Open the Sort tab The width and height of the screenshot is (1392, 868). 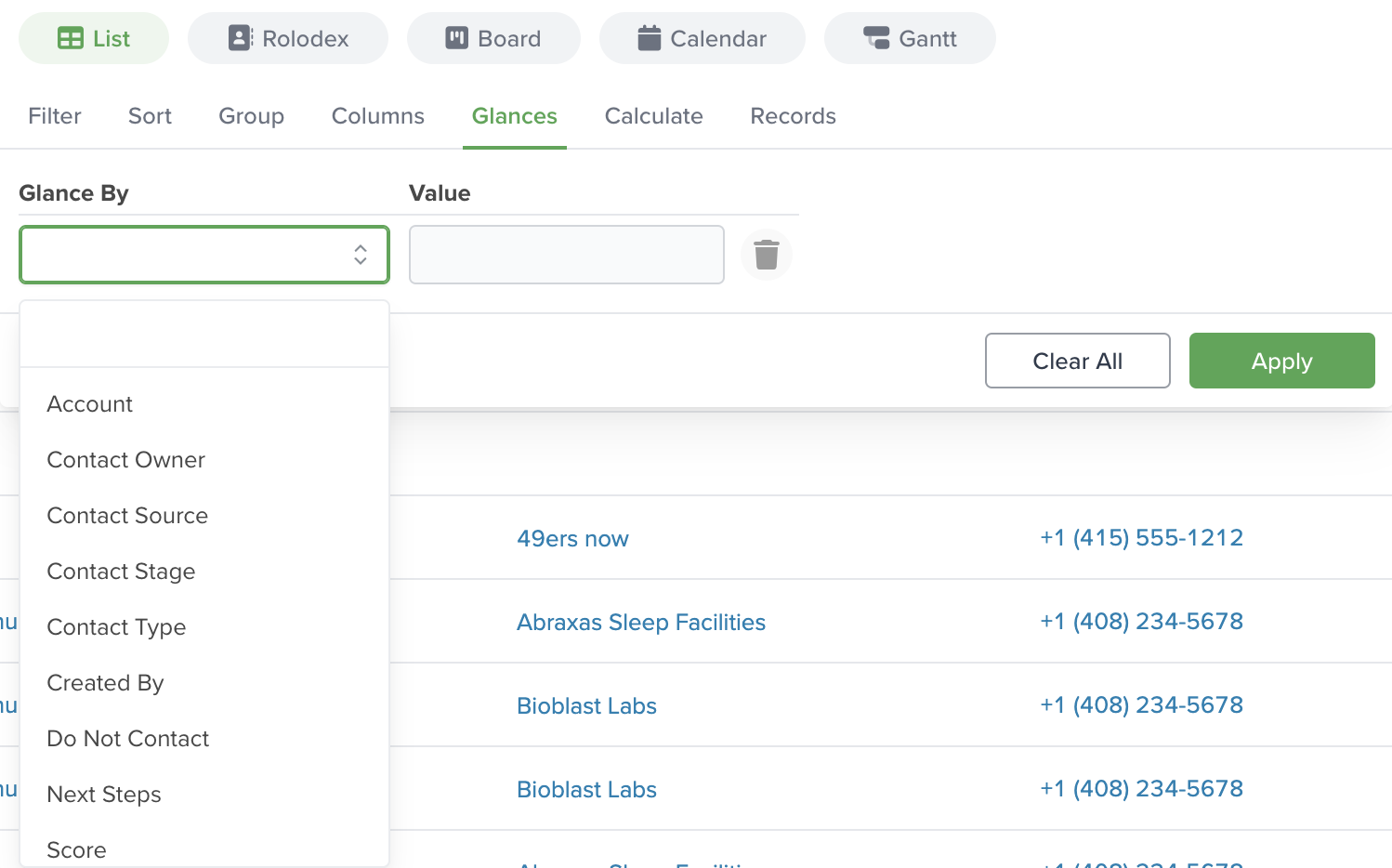pos(150,116)
